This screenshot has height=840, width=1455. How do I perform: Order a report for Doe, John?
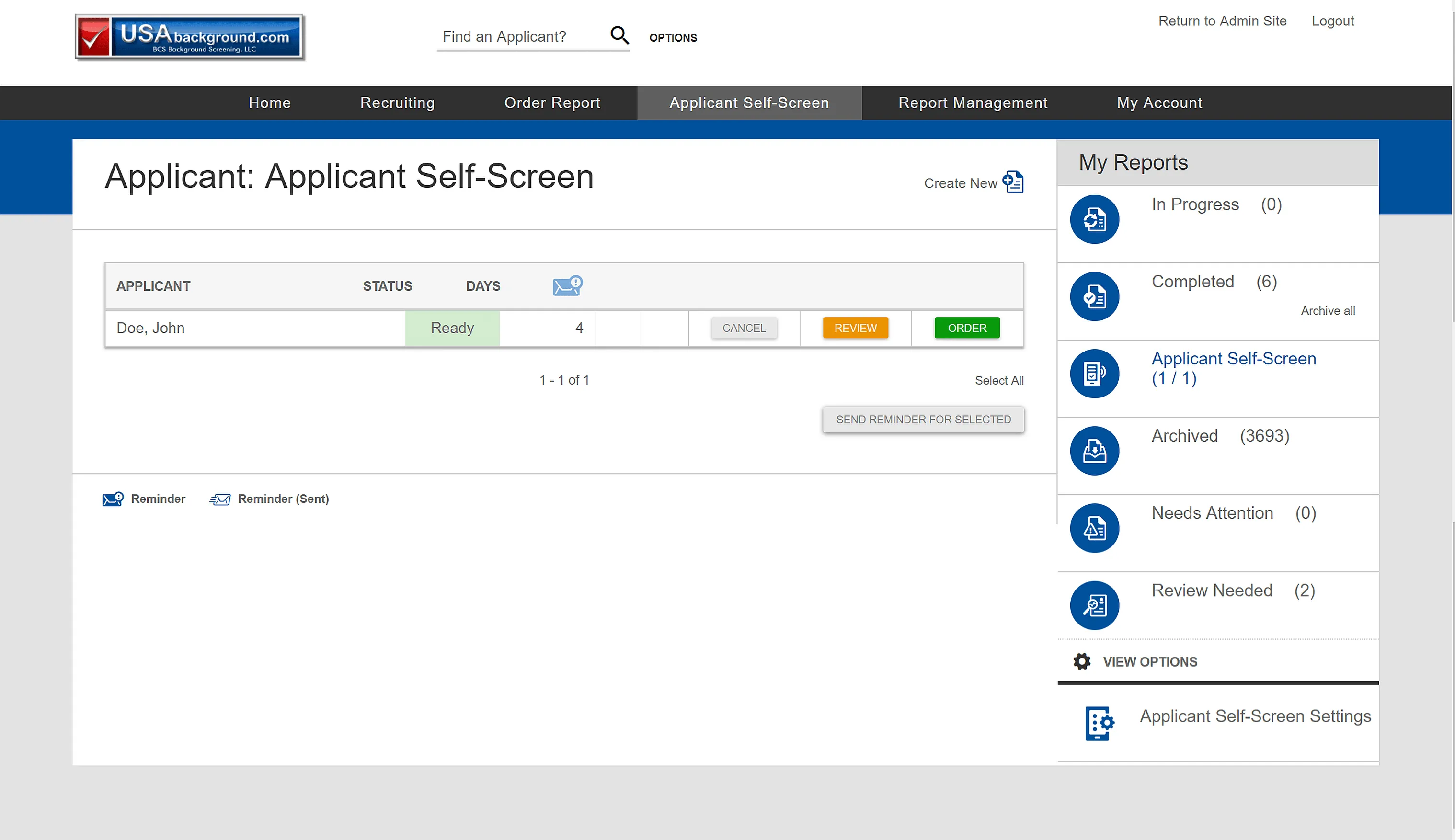967,328
